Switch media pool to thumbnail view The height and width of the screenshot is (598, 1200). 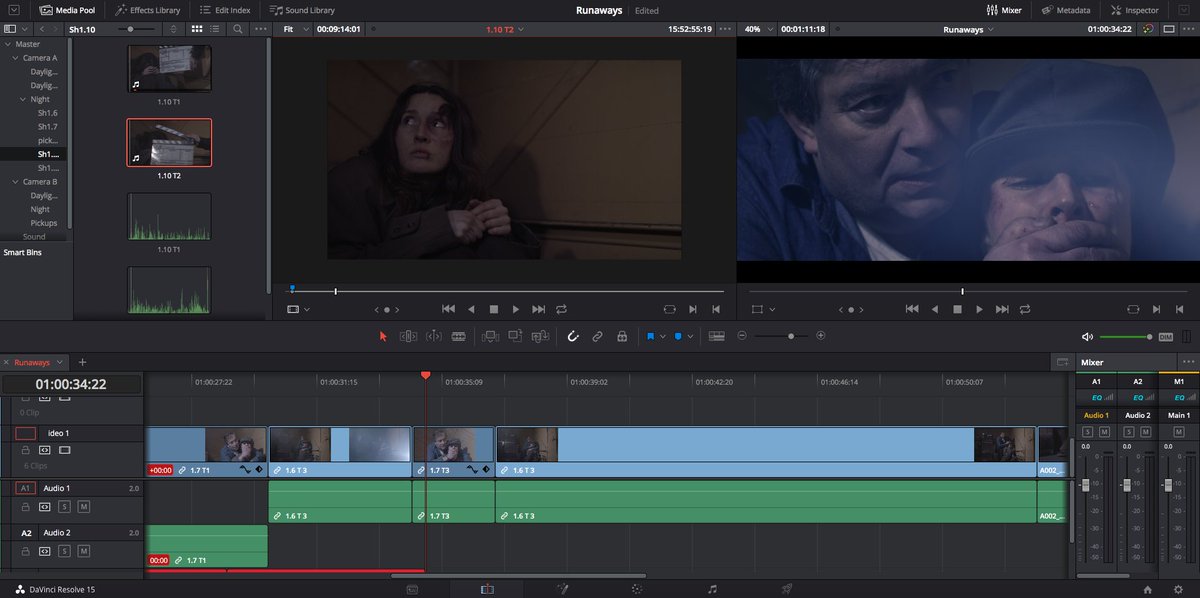(x=196, y=30)
